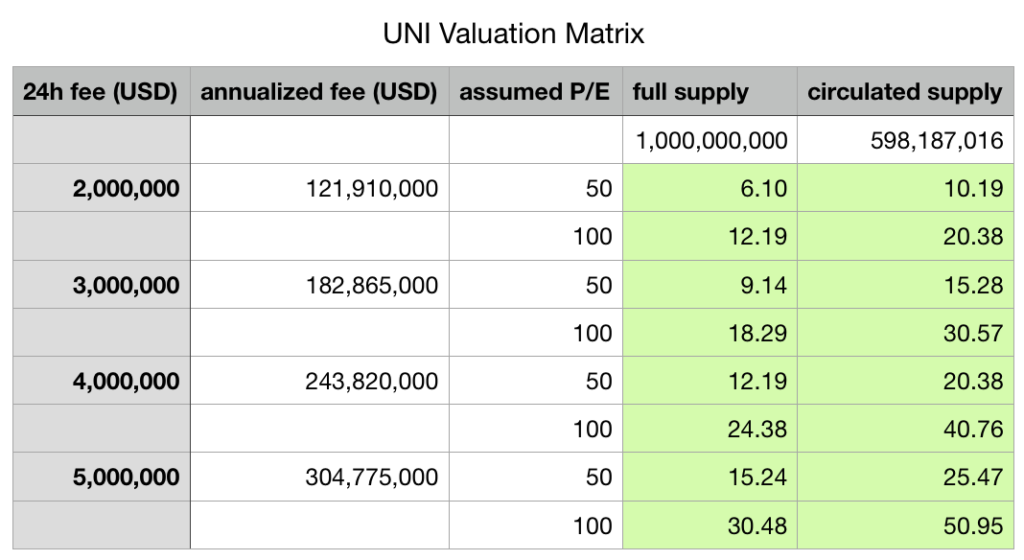Click the UNI Valuation Matrix title
This screenshot has width=1024, height=560.
tap(513, 34)
